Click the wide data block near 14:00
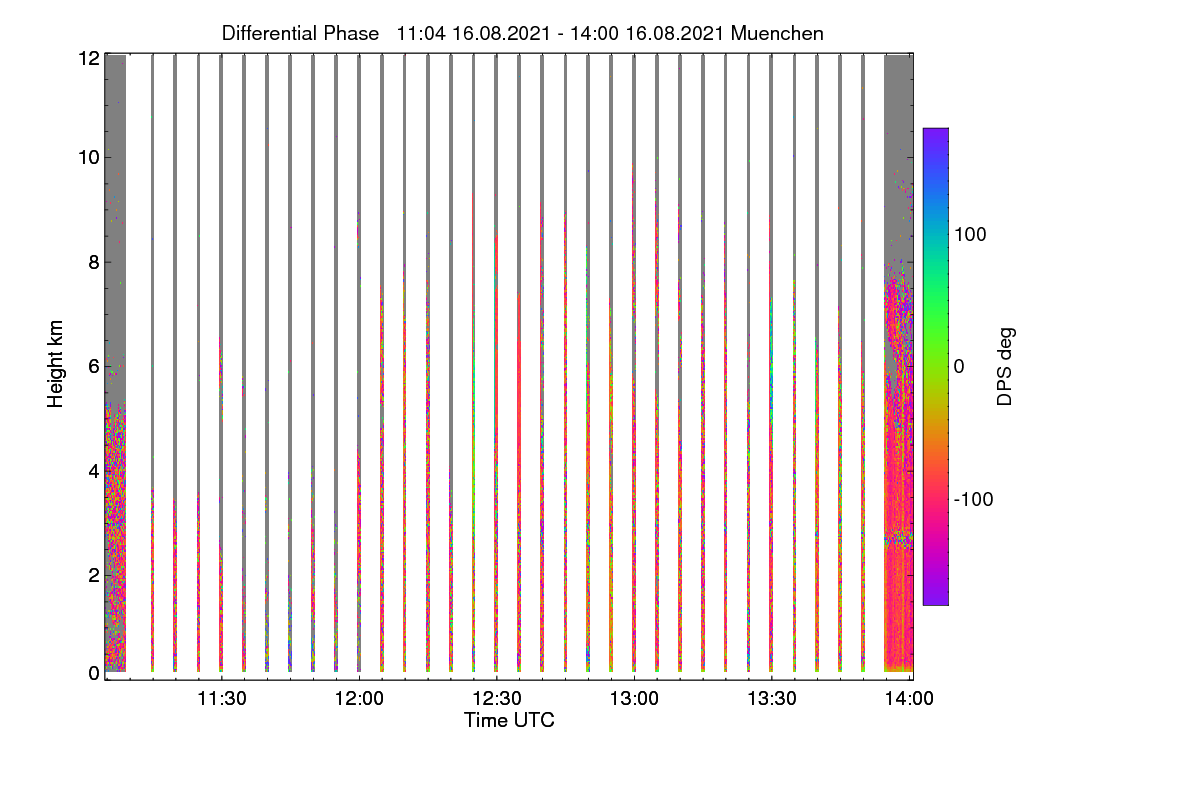The image size is (1200, 800). pos(899,363)
